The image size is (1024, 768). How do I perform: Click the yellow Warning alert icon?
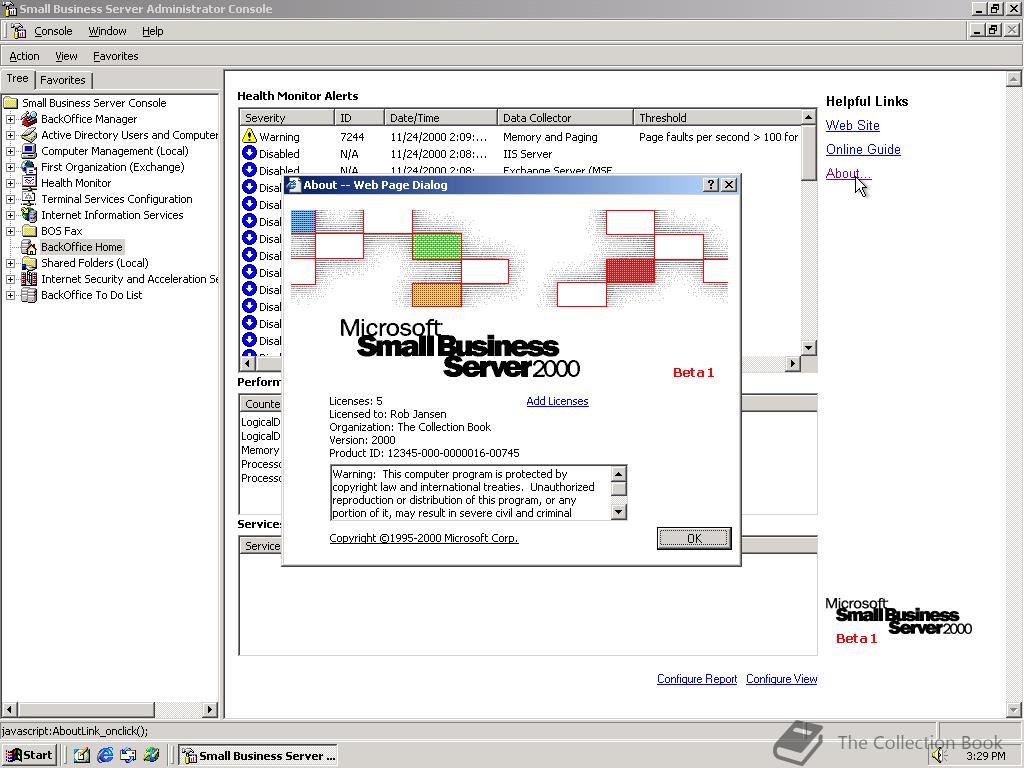[249, 136]
